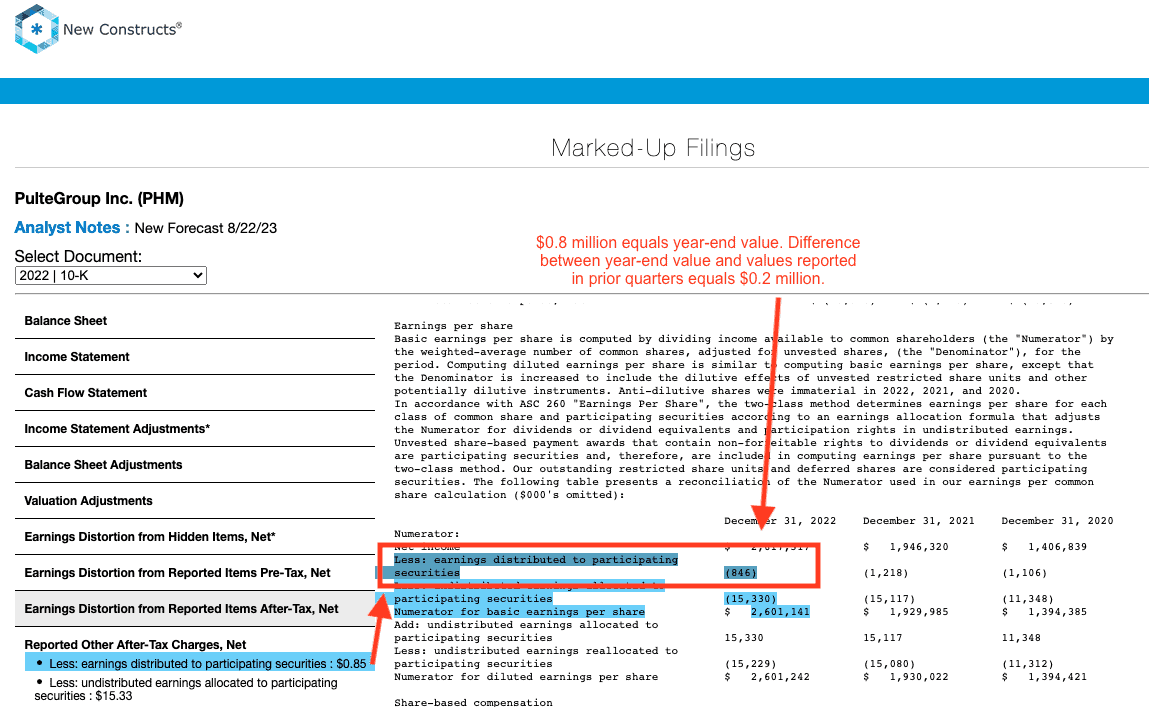This screenshot has width=1149, height=707.
Task: Click the 'Earnings per share' section heading
Action: click(x=454, y=326)
